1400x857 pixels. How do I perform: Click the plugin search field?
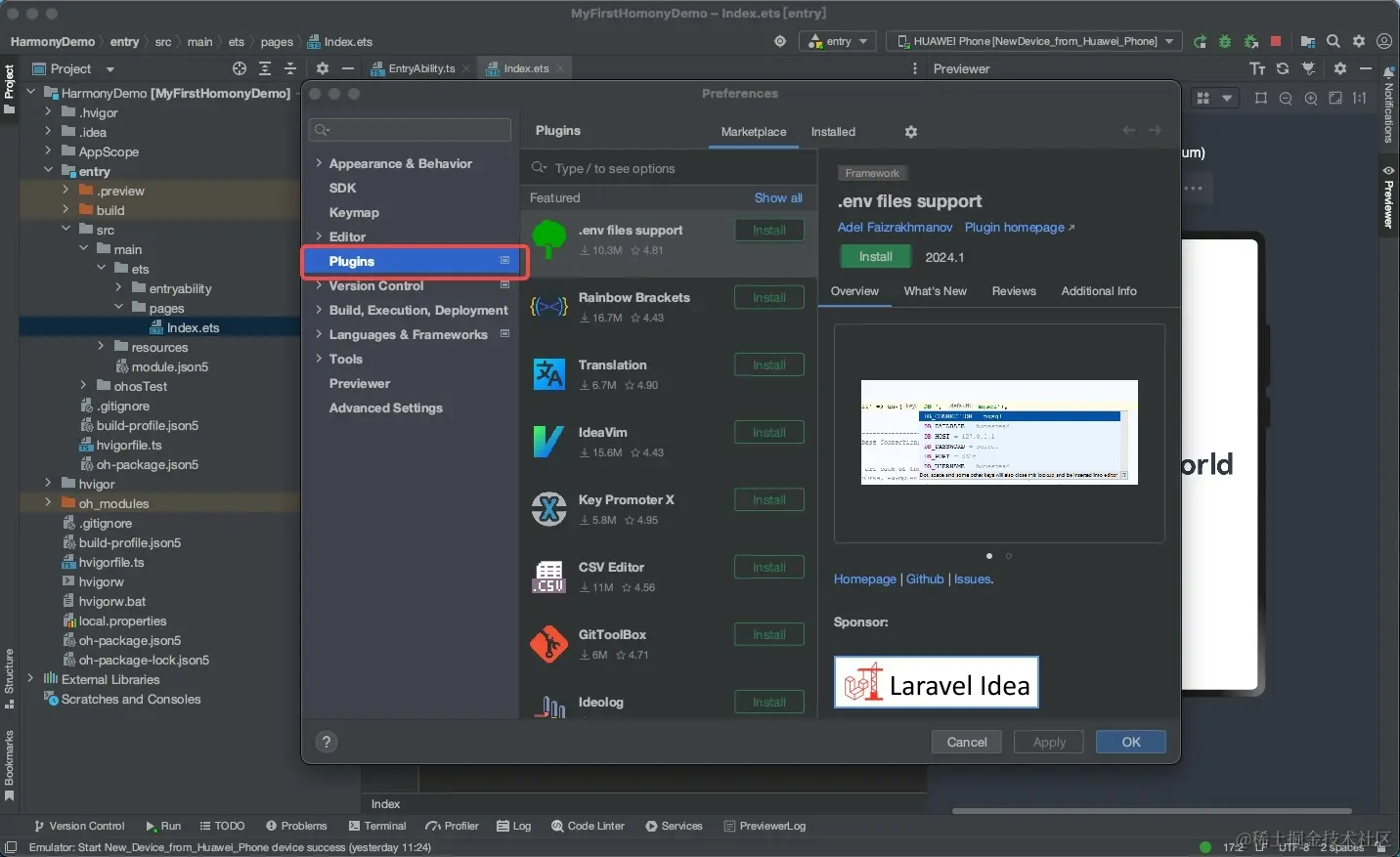669,168
